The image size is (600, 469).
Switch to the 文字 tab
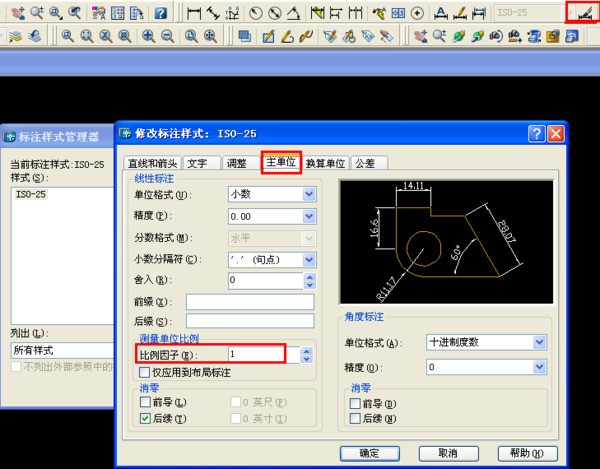pyautogui.click(x=197, y=163)
